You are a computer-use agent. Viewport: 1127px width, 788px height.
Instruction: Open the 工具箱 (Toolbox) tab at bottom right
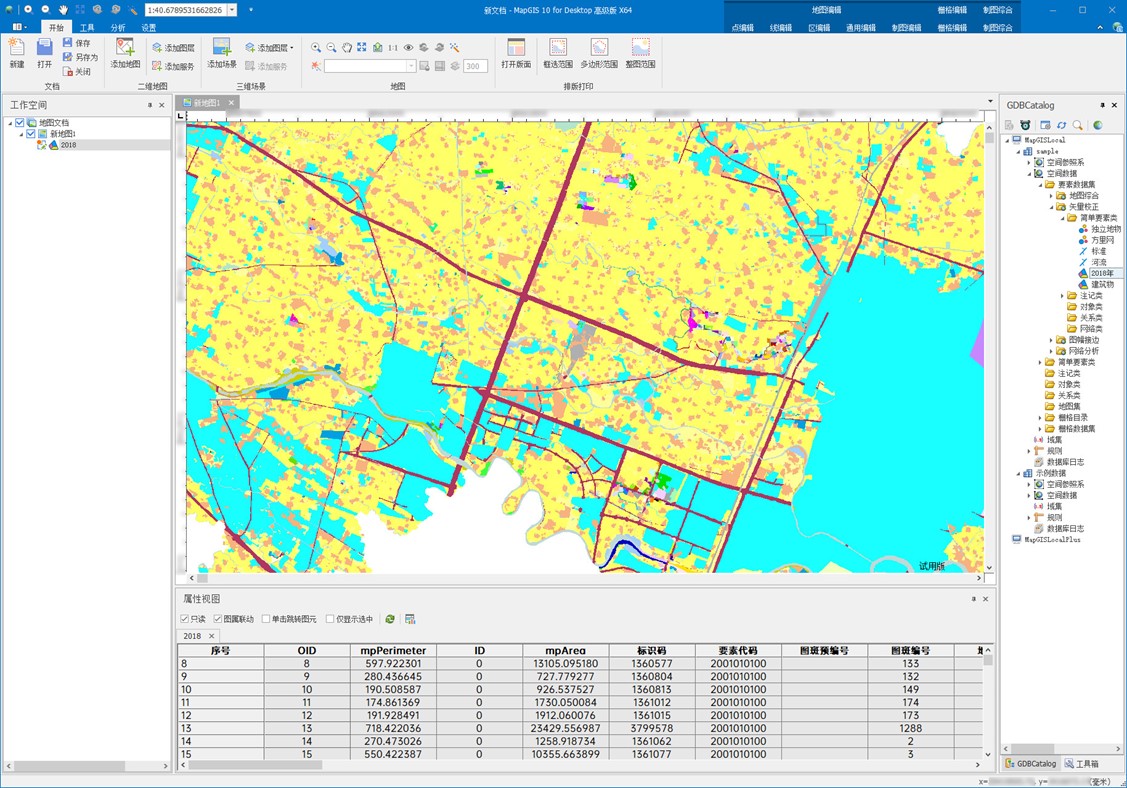point(1081,763)
